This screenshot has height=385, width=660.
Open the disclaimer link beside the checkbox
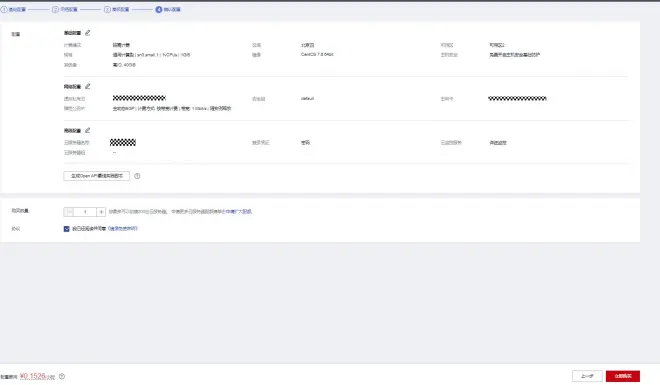coord(123,228)
